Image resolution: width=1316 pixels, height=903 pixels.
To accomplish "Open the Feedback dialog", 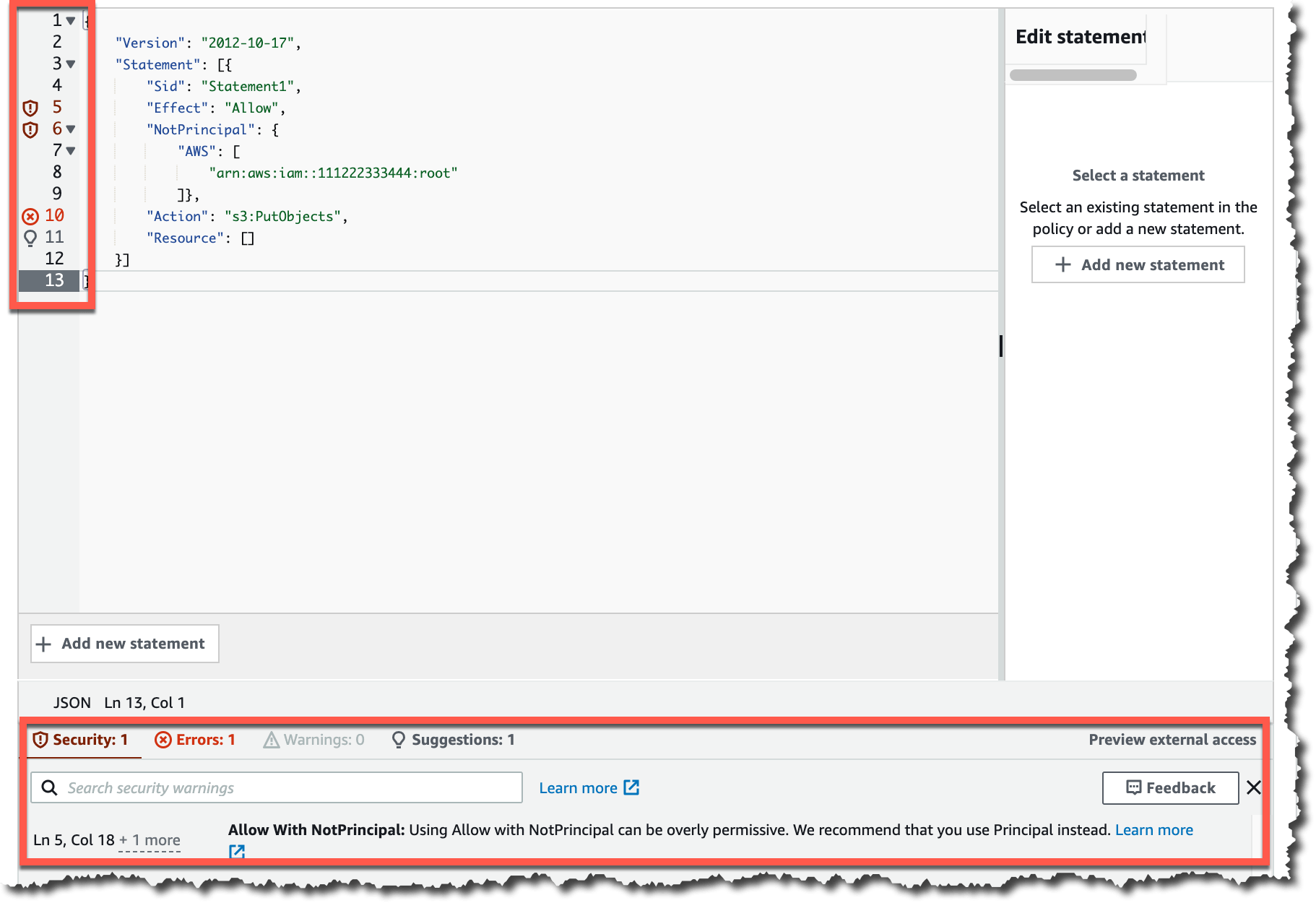I will (x=1169, y=787).
